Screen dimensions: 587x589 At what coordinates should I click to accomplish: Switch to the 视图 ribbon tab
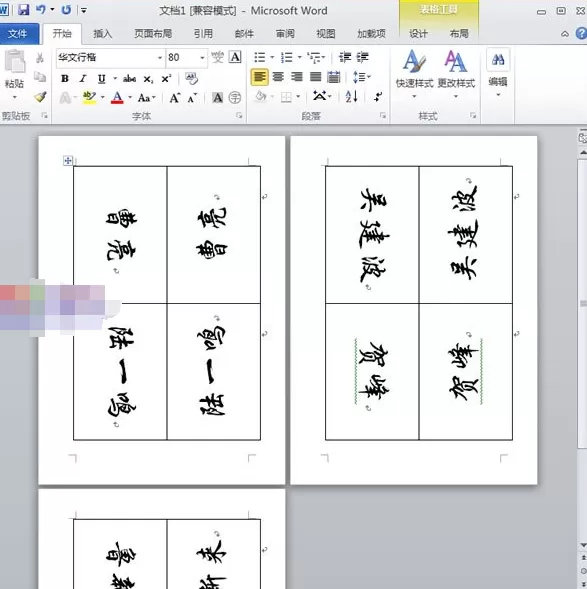click(326, 34)
